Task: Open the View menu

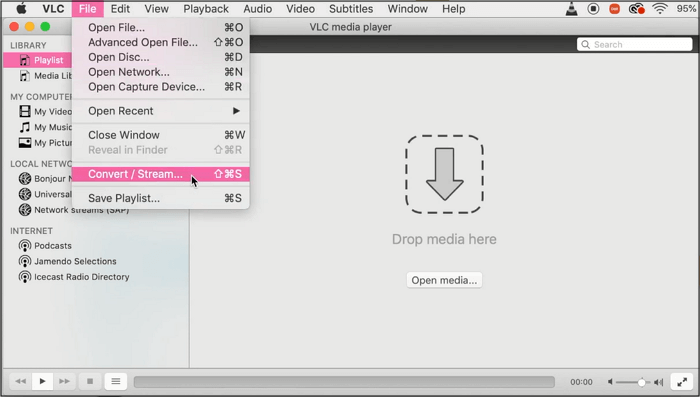Action: (156, 8)
